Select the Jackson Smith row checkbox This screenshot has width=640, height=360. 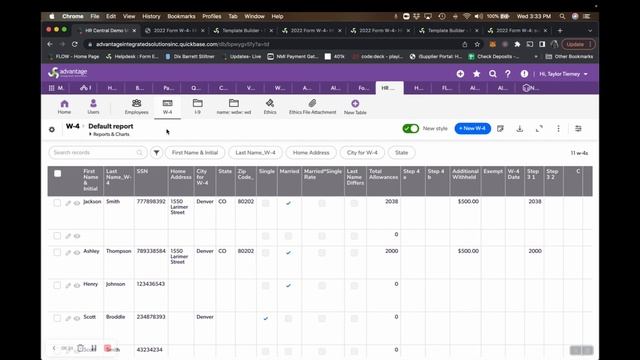[x=57, y=203]
